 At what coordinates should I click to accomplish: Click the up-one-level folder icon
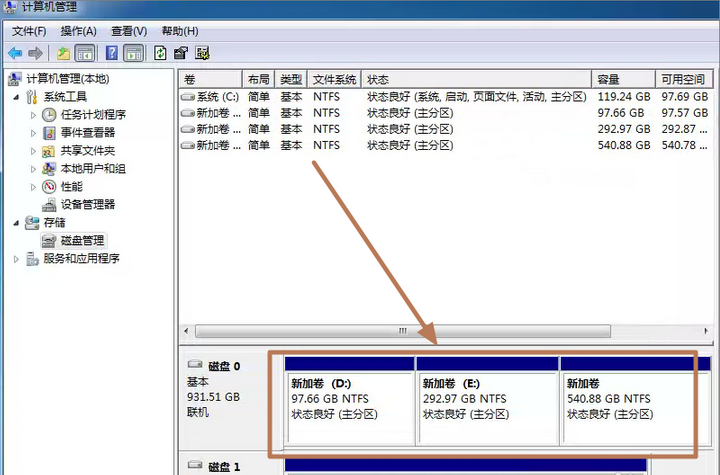63,53
